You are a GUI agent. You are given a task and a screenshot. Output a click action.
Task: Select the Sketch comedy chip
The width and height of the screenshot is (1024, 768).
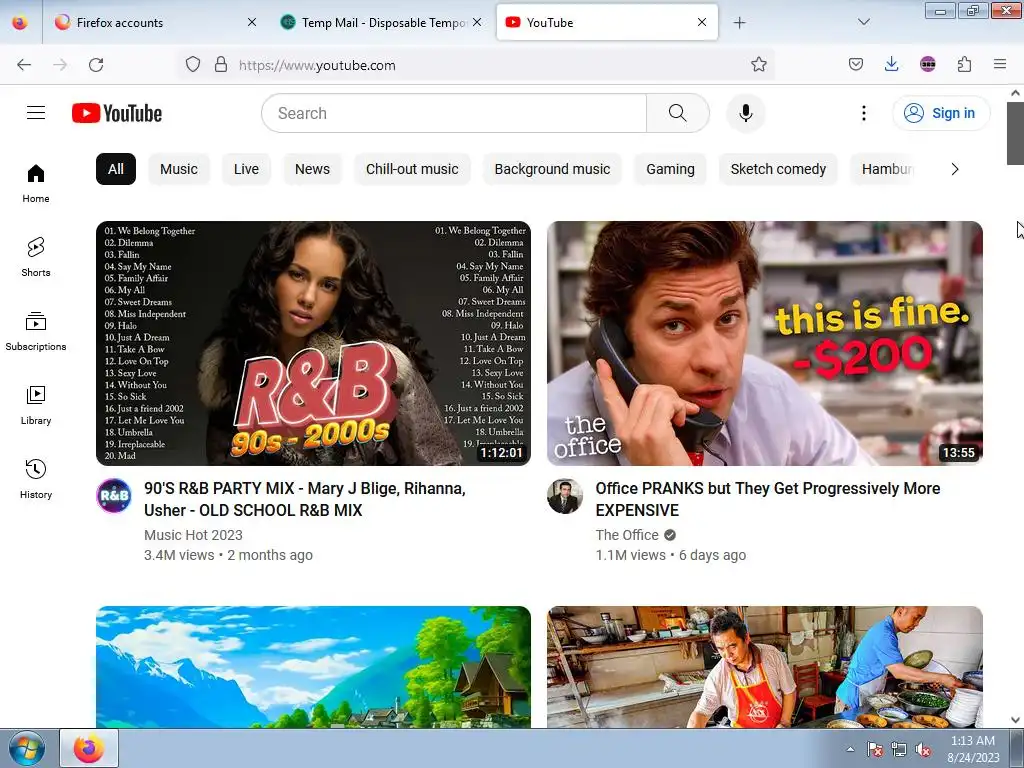coord(778,169)
